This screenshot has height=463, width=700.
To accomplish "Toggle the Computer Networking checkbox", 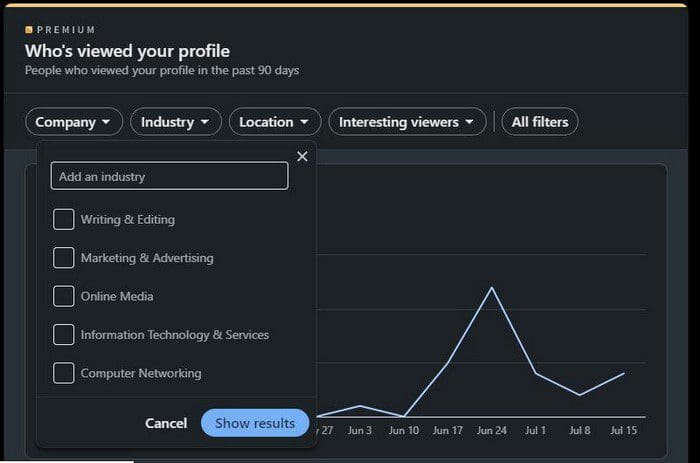I will point(63,373).
